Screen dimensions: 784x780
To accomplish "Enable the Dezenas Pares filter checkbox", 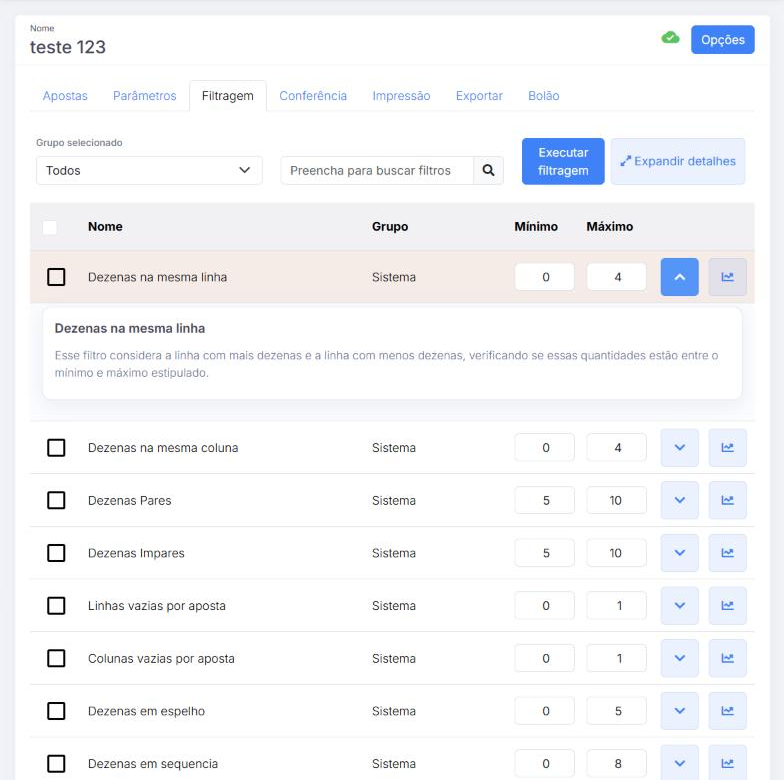I will click(56, 500).
